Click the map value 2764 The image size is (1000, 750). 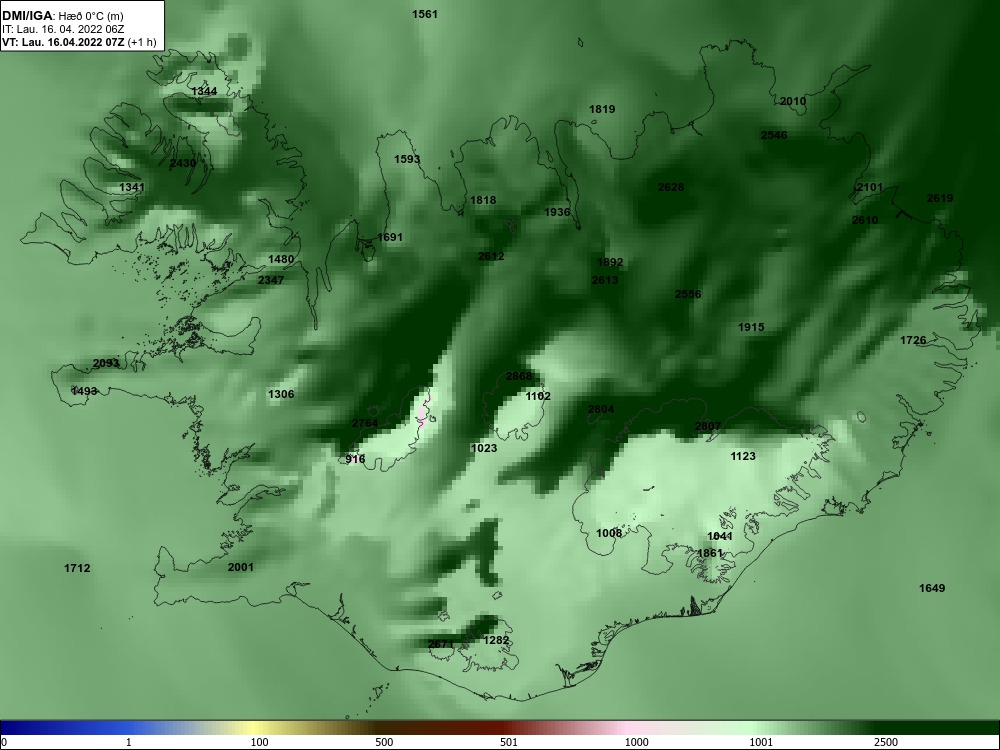pos(365,423)
